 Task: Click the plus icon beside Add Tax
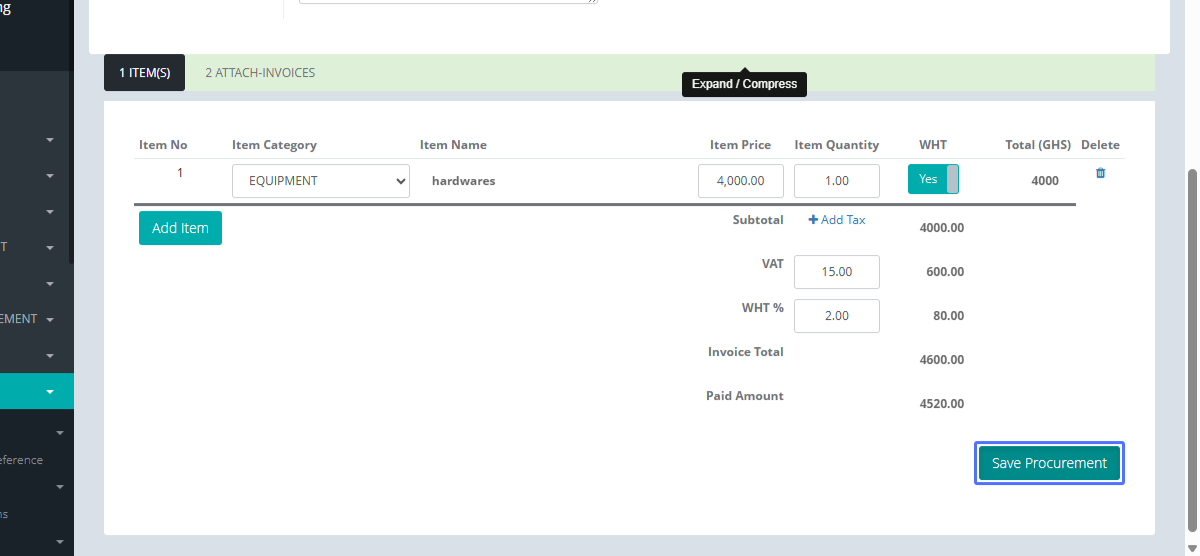pyautogui.click(x=813, y=220)
